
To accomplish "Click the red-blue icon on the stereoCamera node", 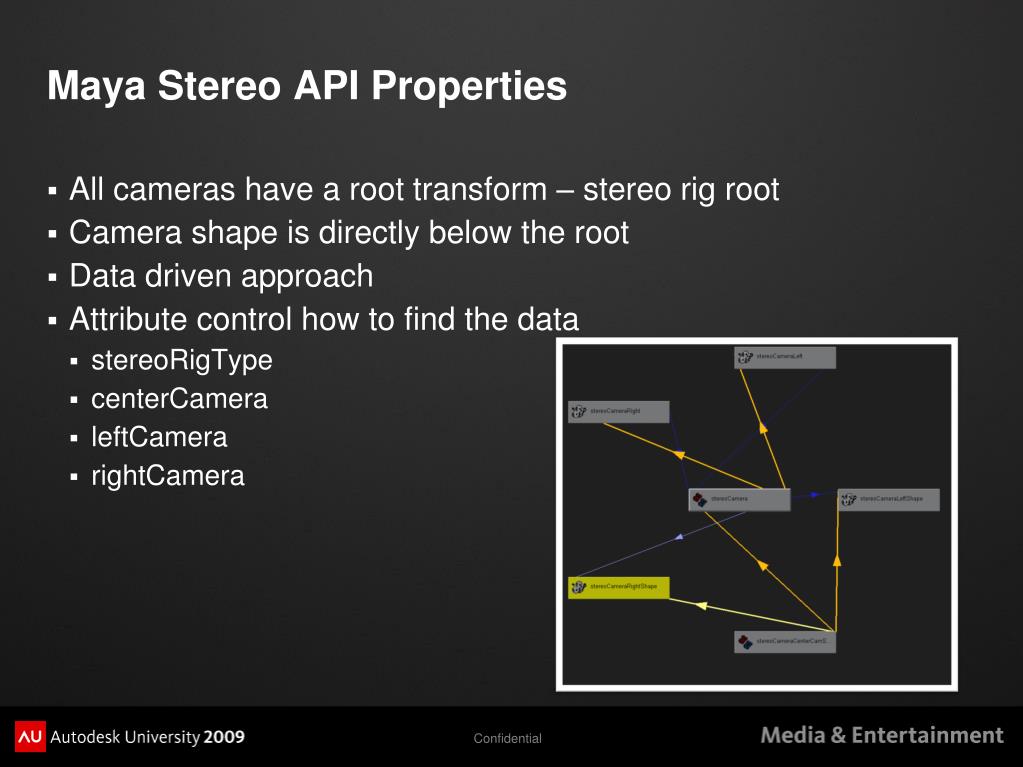I will 699,500.
